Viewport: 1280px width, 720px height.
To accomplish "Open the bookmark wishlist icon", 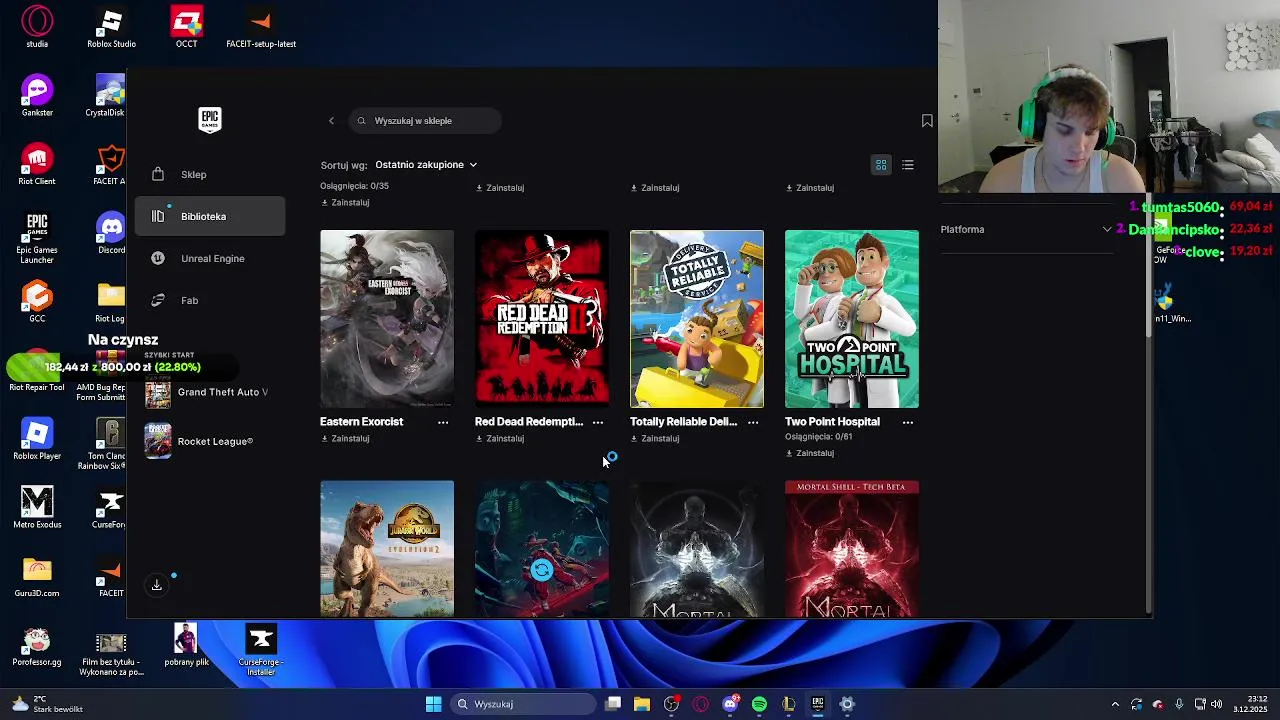I will [x=927, y=121].
